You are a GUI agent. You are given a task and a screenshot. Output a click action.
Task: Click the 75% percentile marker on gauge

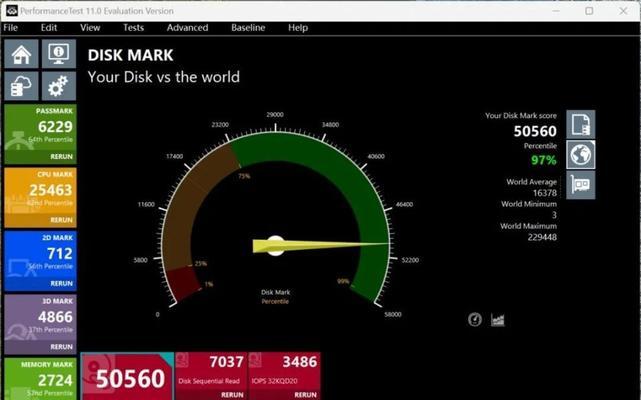(244, 176)
